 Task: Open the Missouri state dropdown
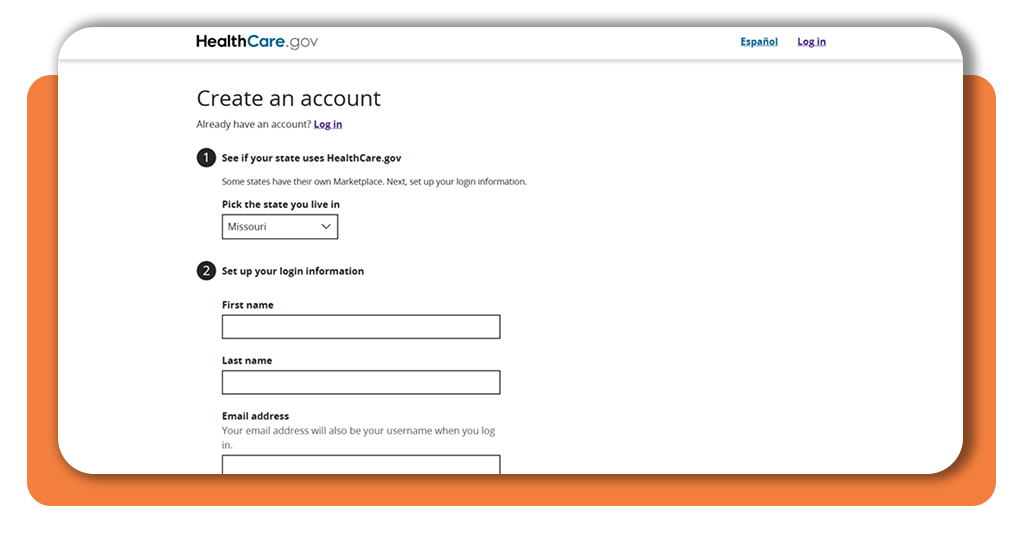click(280, 227)
